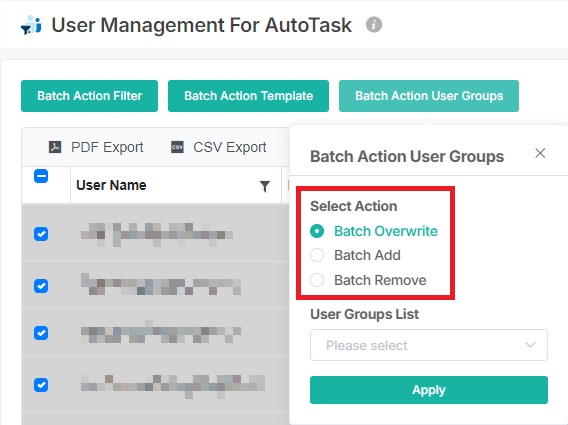Click the Batch Action User Groups button
Image resolution: width=568 pixels, height=425 pixels.
click(x=429, y=96)
